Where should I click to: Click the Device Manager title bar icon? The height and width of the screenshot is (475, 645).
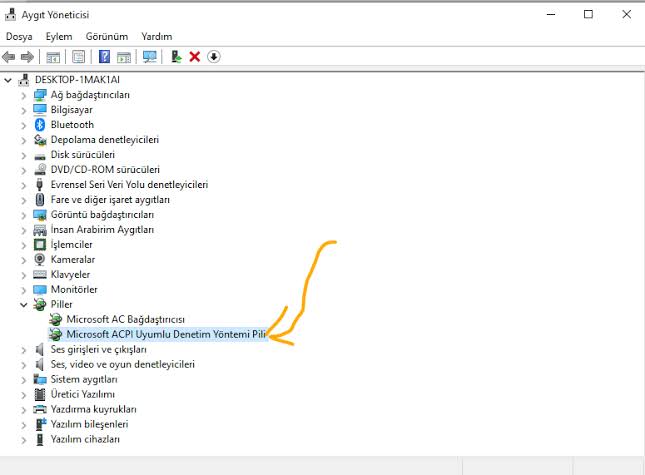click(x=10, y=14)
